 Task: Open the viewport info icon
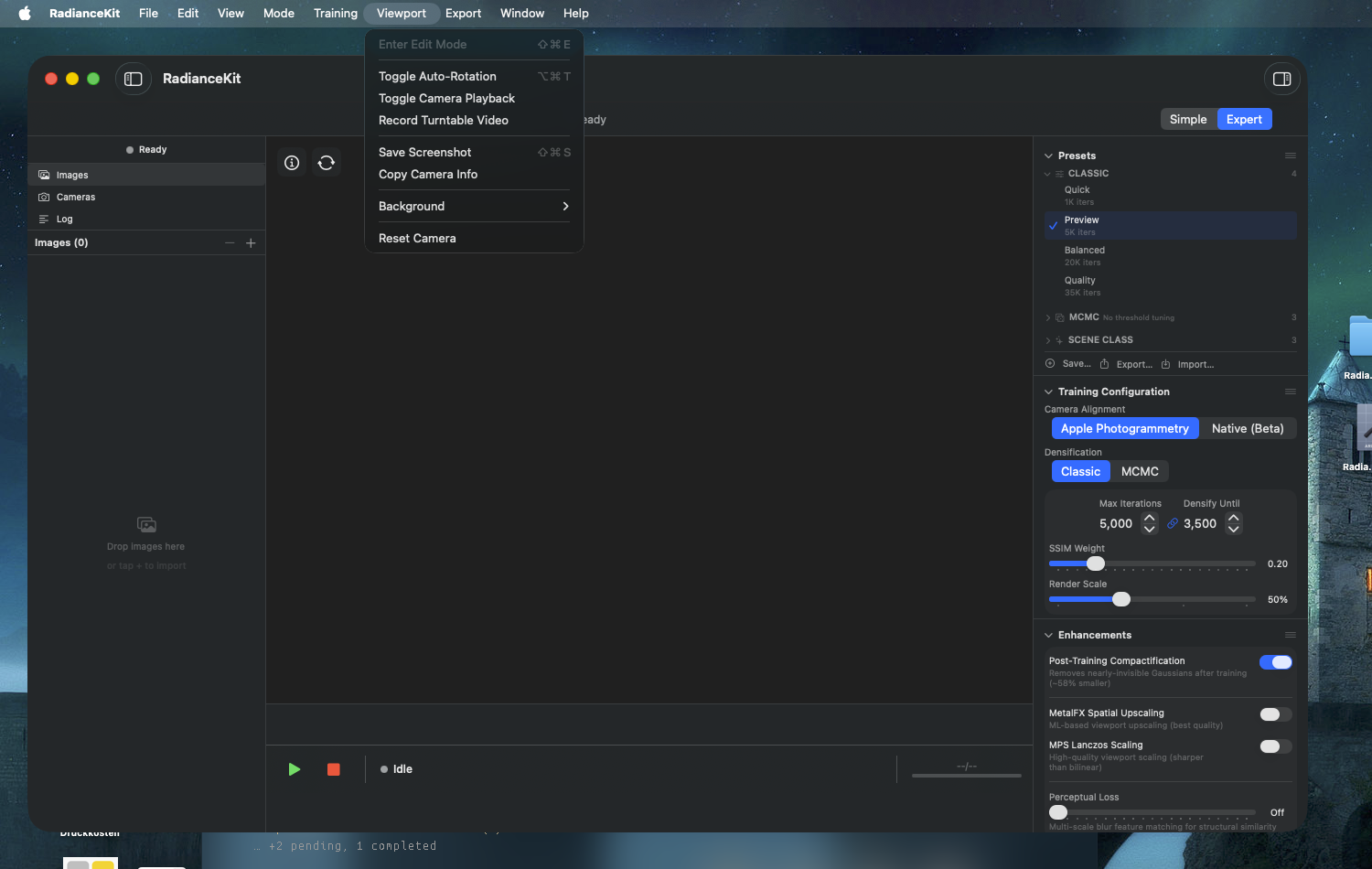(x=292, y=163)
